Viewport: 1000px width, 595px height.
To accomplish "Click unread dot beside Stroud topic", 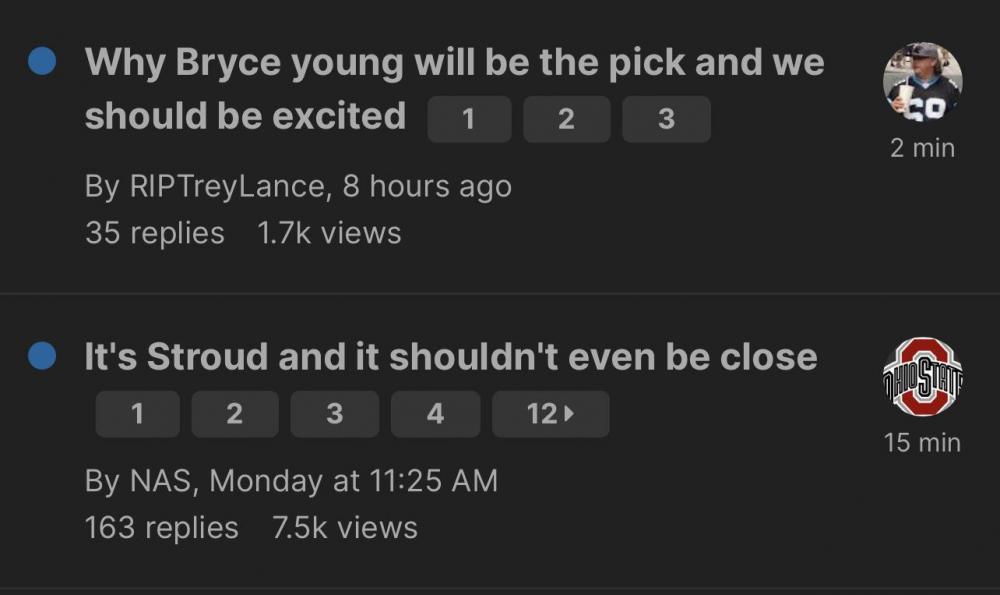I will [x=42, y=357].
